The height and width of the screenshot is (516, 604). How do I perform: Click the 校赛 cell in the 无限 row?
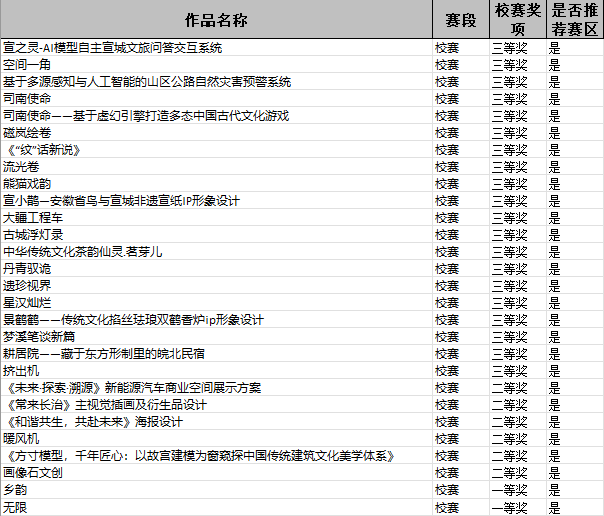[x=447, y=507]
